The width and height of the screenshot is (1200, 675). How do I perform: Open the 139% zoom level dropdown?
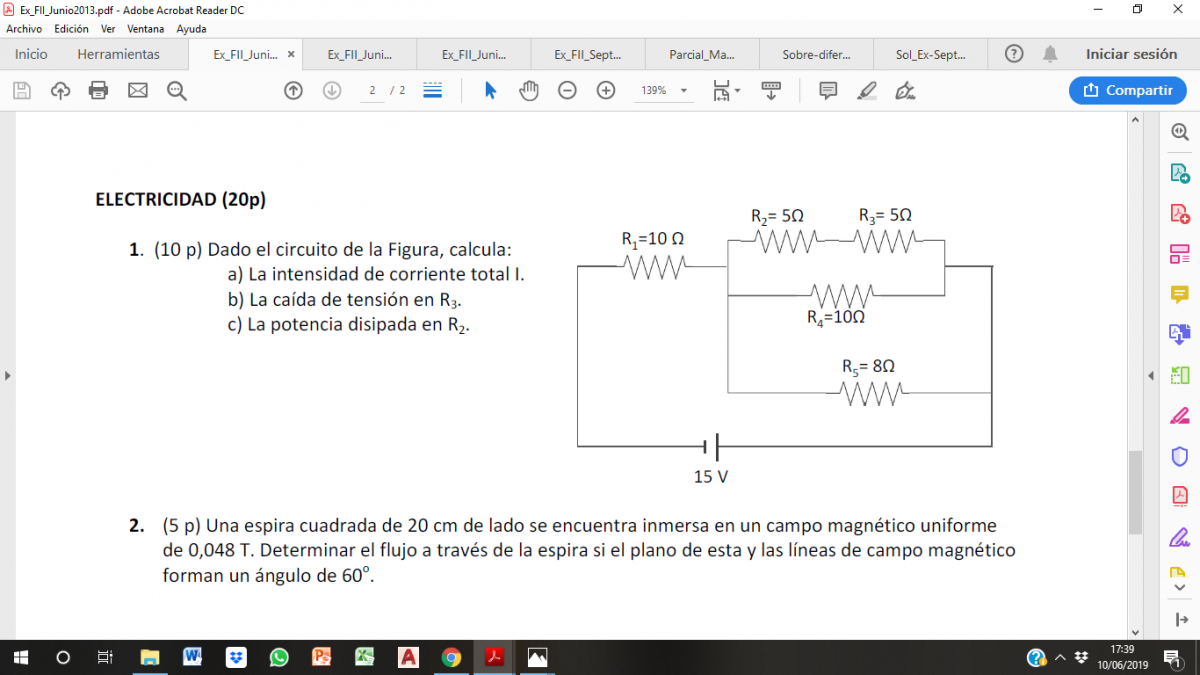pyautogui.click(x=684, y=91)
